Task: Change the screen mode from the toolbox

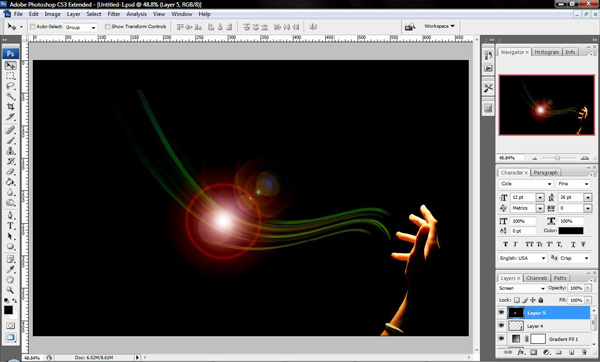Action: pos(10,337)
